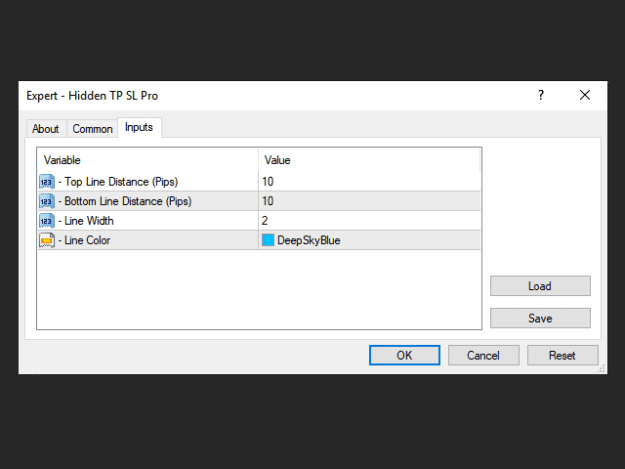Select the Inputs tab
This screenshot has width=625, height=469.
[x=139, y=127]
